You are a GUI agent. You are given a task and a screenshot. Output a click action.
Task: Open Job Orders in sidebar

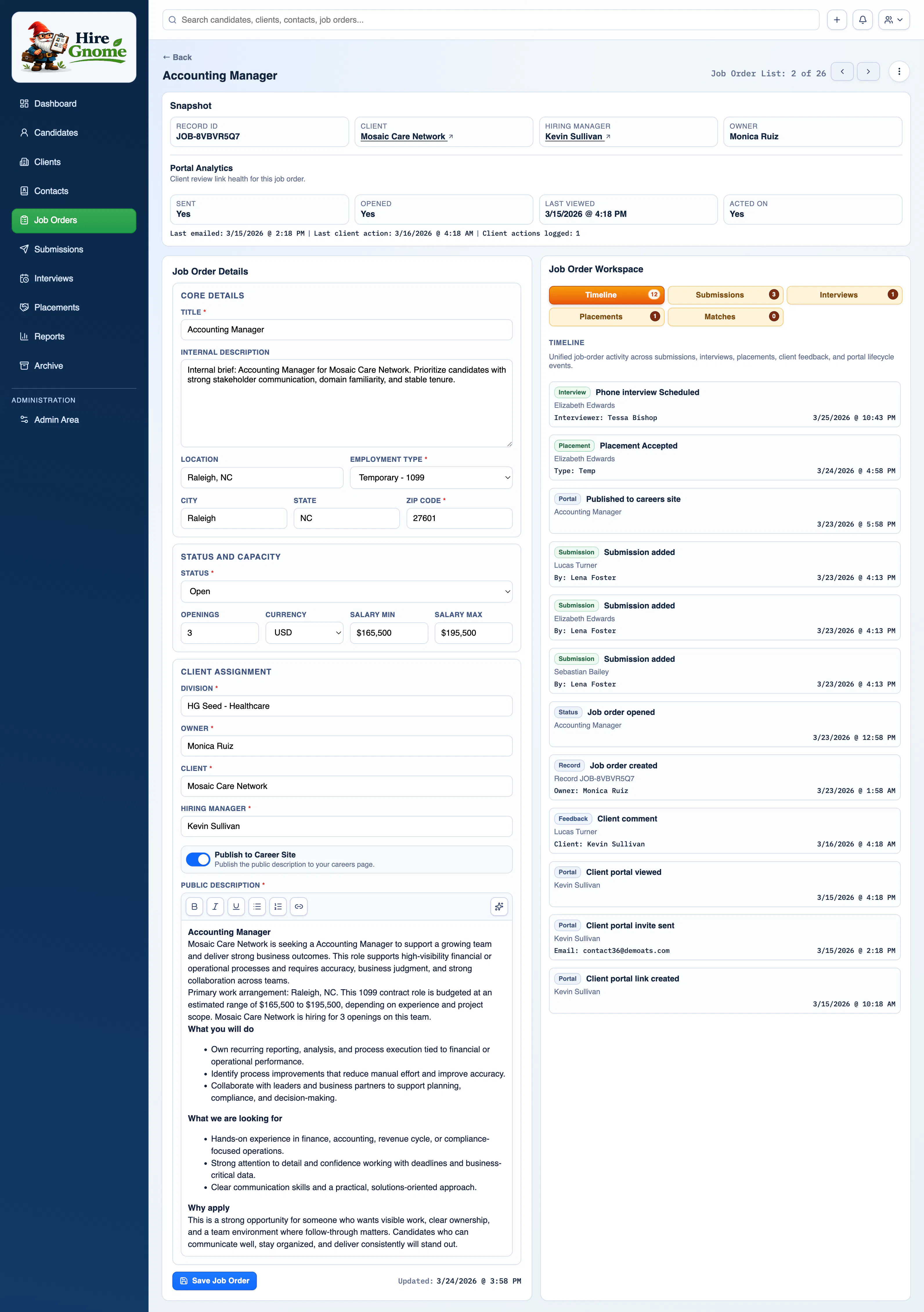tap(74, 220)
